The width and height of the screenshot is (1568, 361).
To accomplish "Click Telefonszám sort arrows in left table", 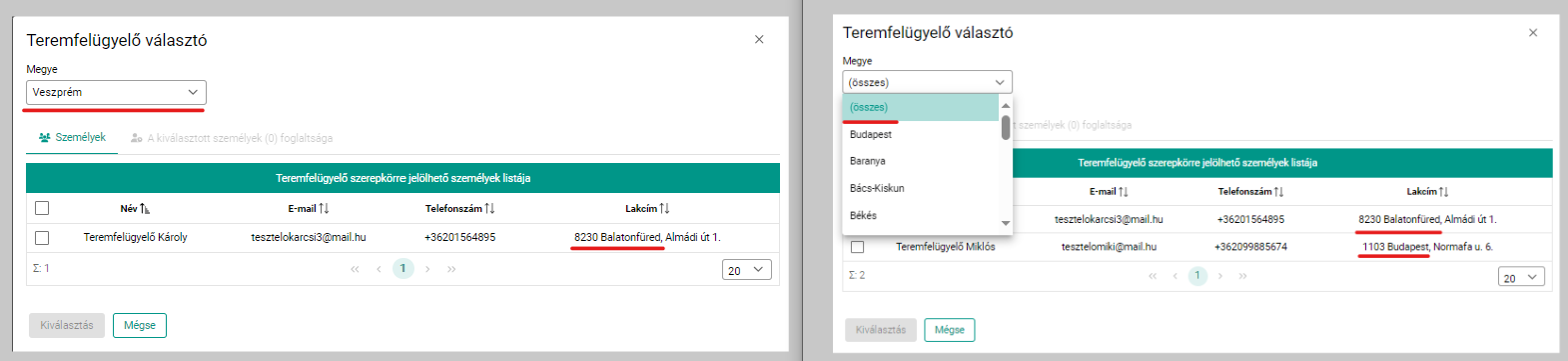I will [x=489, y=209].
